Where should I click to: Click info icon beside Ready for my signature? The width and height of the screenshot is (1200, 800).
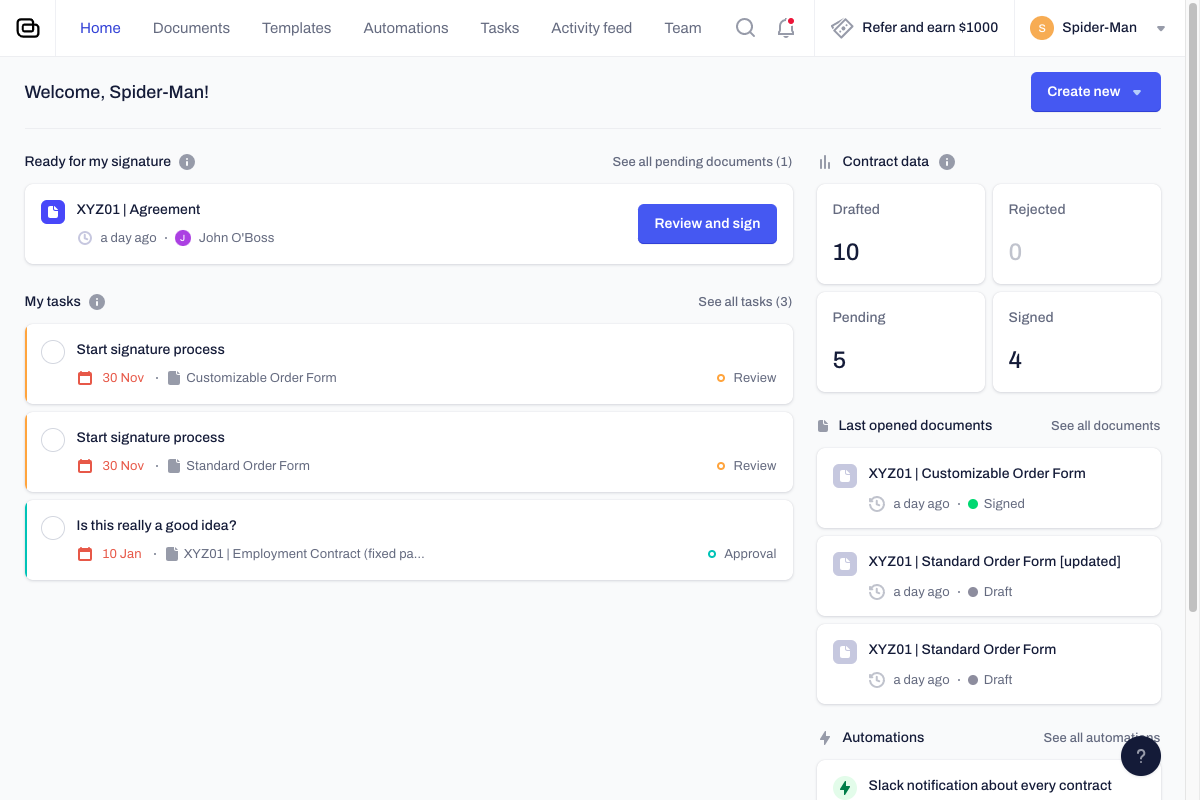187,162
